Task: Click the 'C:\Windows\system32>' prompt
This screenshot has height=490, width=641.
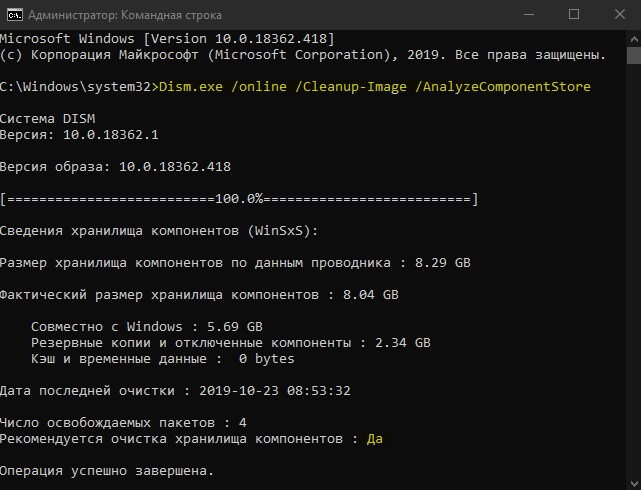Action: (79, 87)
